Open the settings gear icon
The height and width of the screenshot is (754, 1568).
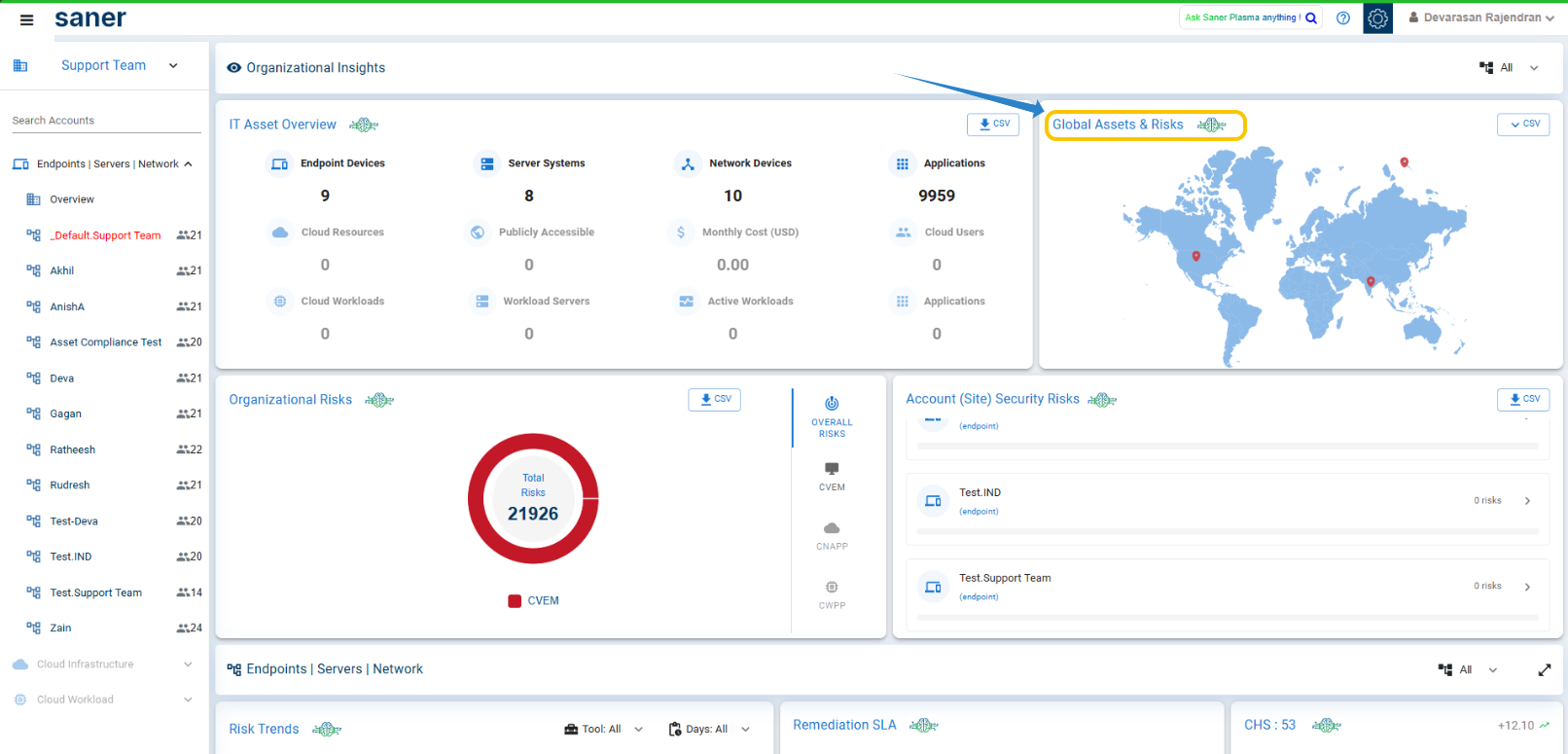[1377, 18]
